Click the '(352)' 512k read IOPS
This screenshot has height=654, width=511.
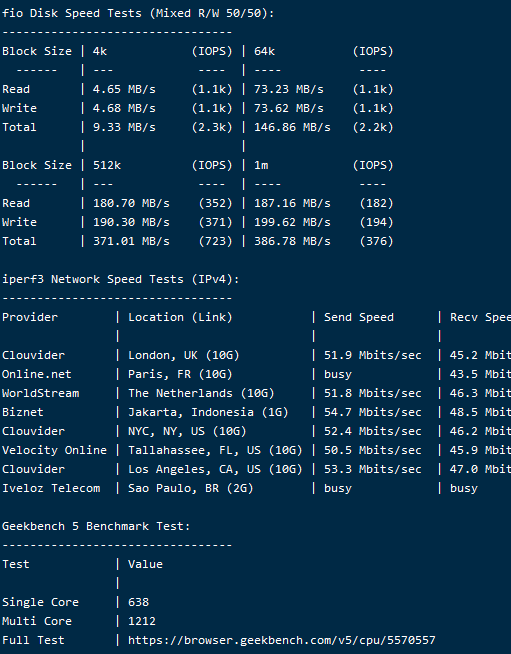215,203
